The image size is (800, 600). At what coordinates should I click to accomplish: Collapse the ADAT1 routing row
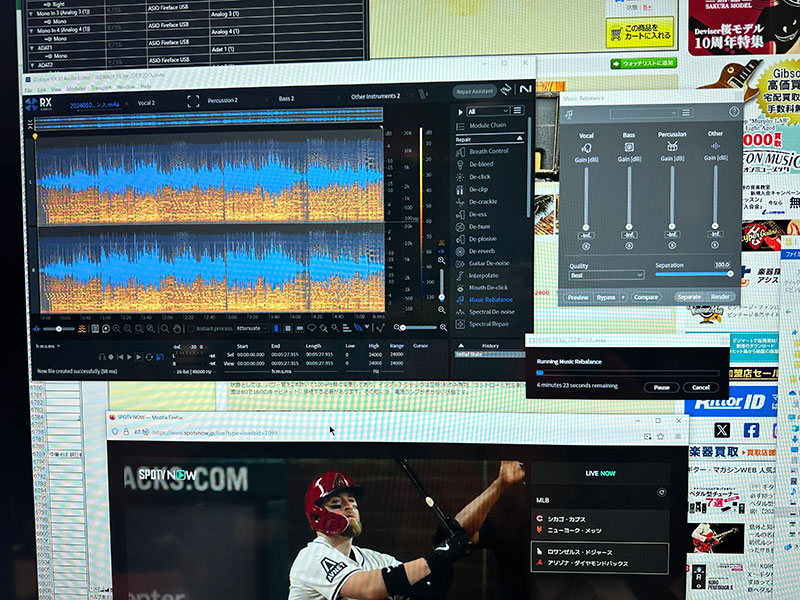[32, 48]
